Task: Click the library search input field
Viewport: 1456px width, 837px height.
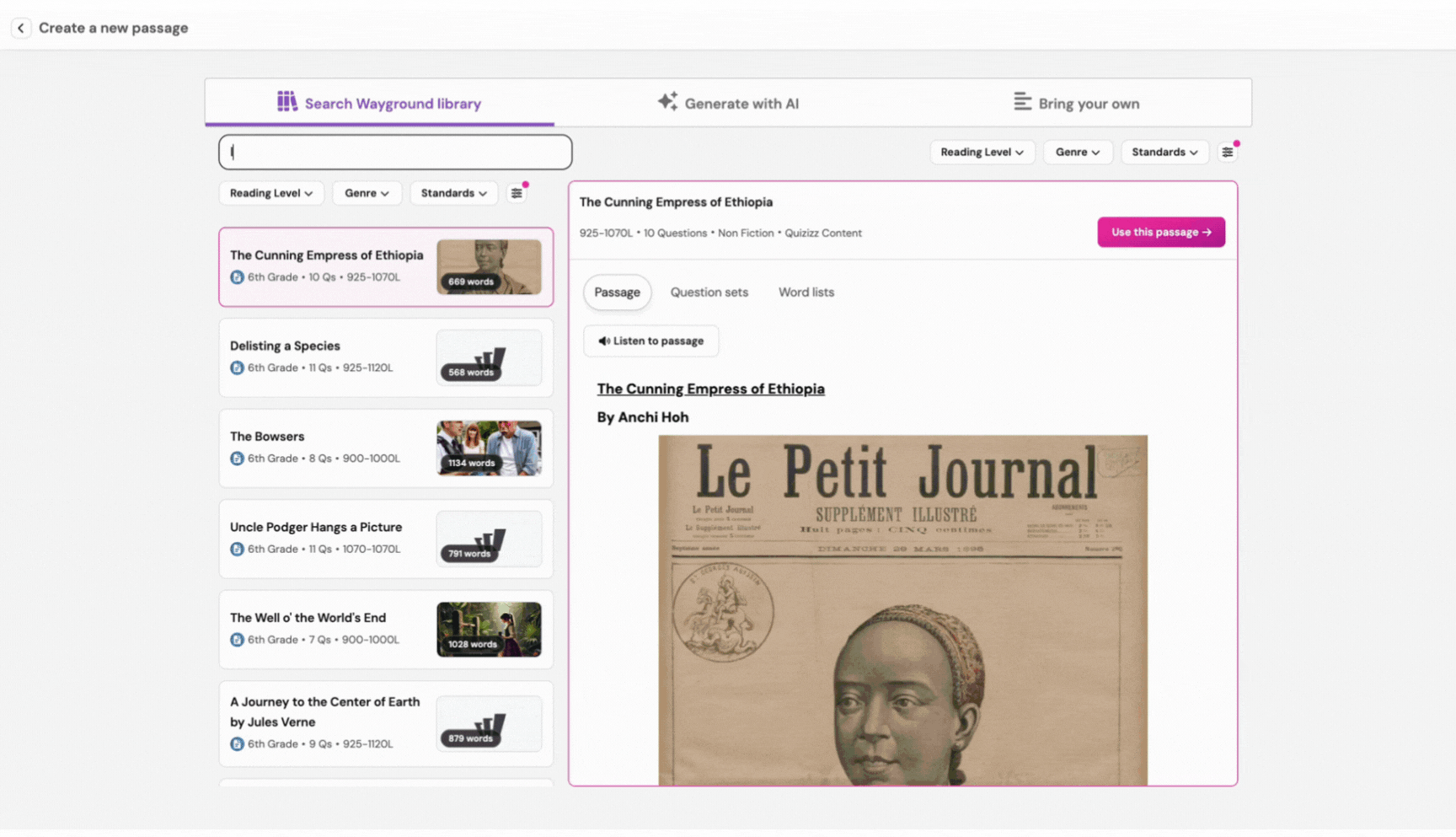Action: [395, 153]
